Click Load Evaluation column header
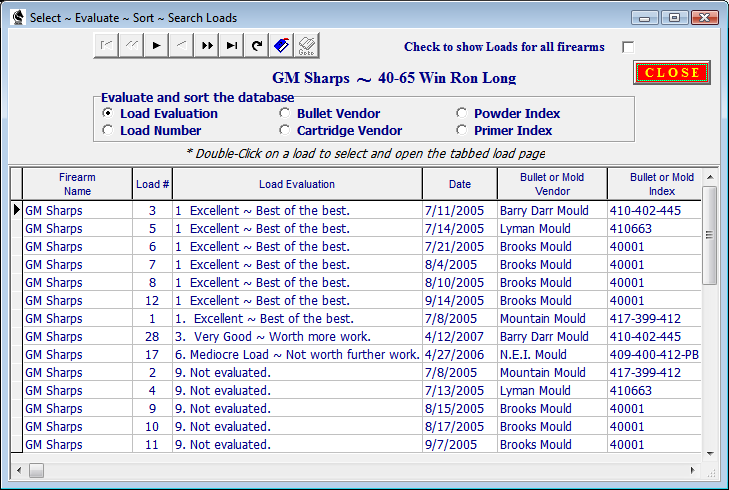This screenshot has width=729, height=490. tap(297, 184)
